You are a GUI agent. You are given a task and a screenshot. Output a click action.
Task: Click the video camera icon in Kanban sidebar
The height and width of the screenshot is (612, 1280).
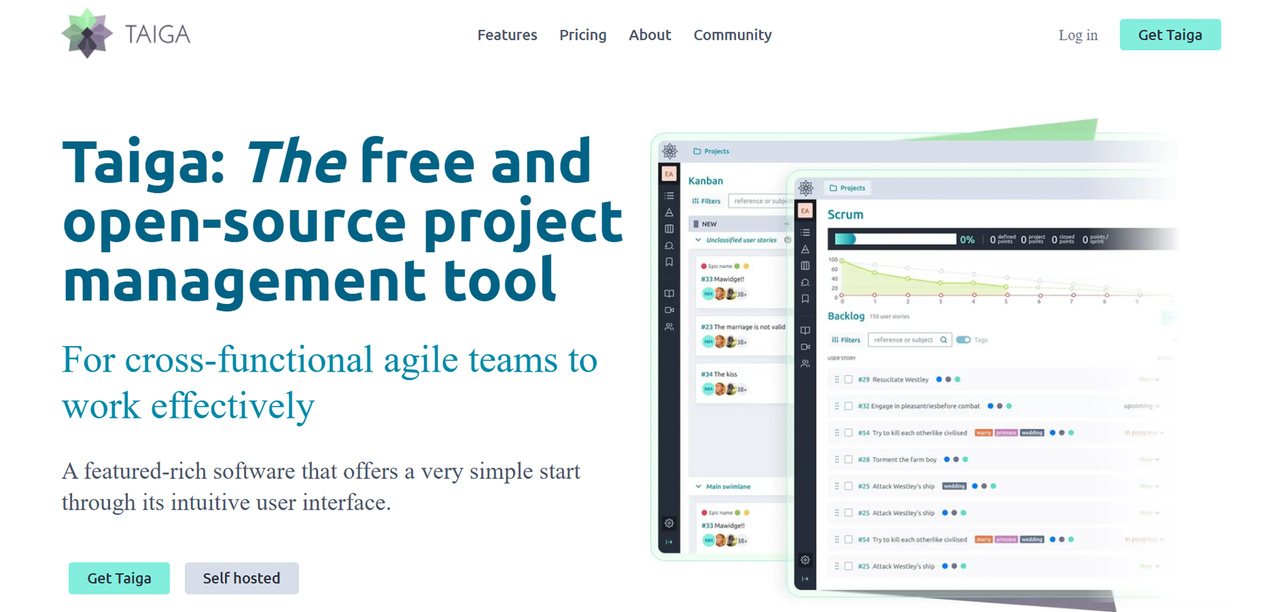coord(669,310)
